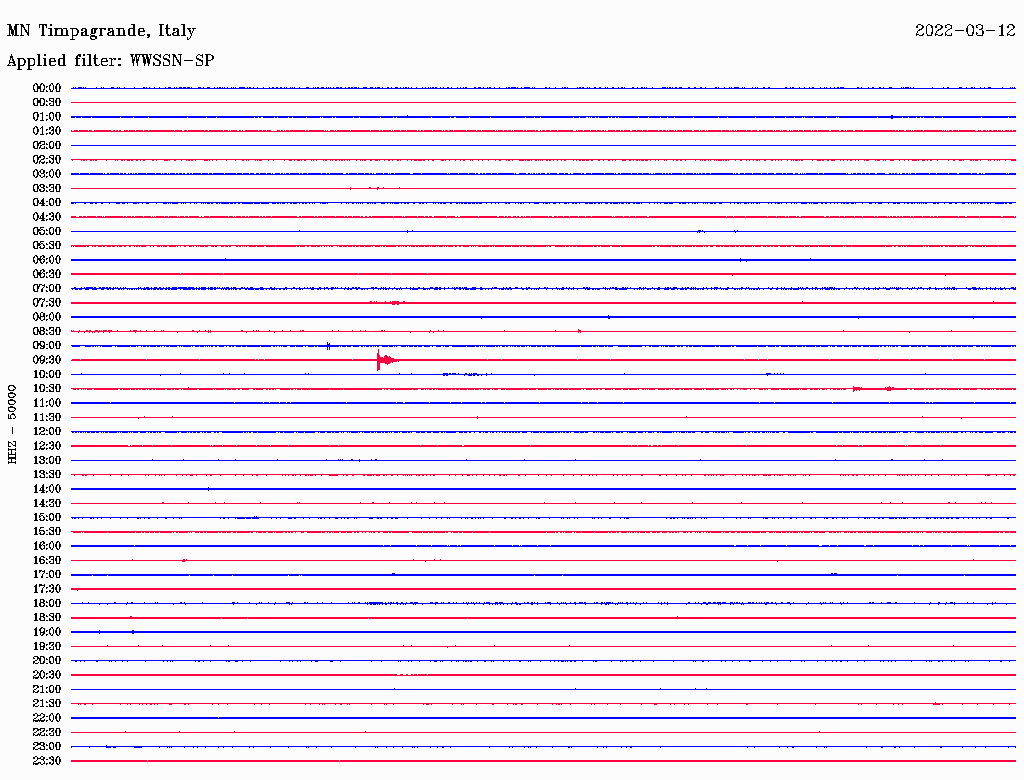Select the 22:30 time label

pos(47,732)
